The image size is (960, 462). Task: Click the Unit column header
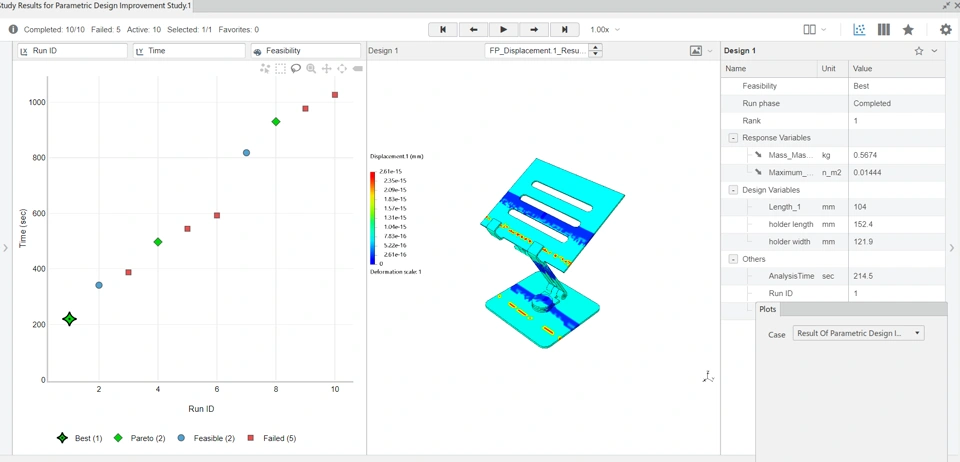pyautogui.click(x=833, y=69)
